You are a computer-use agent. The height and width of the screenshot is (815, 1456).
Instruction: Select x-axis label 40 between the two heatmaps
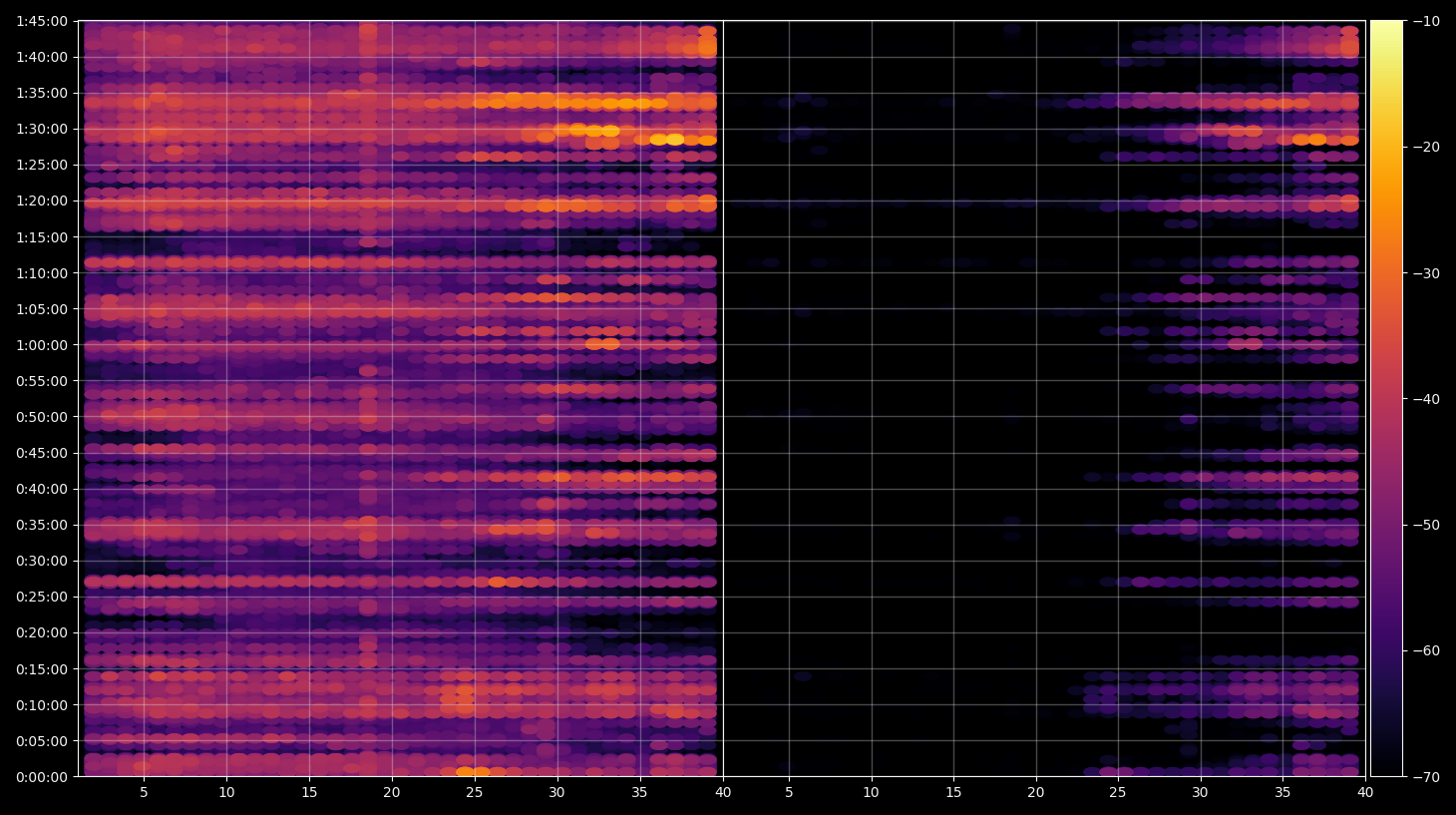[x=723, y=793]
